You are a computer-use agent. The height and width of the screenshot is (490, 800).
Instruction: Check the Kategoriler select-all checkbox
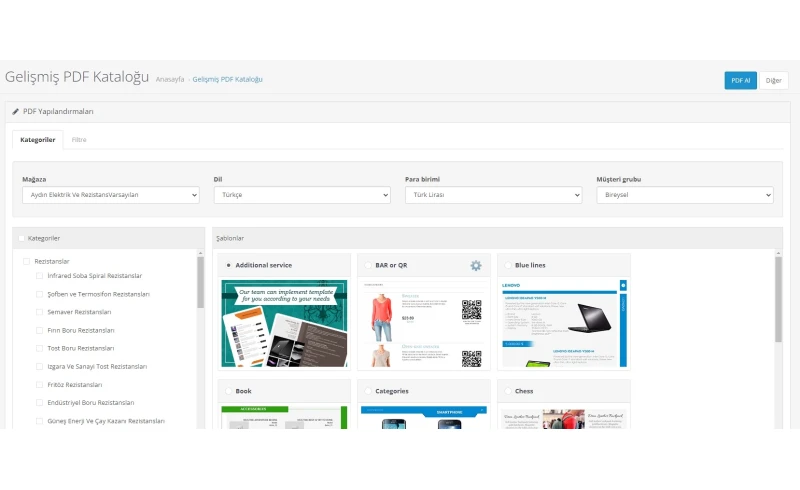point(21,238)
